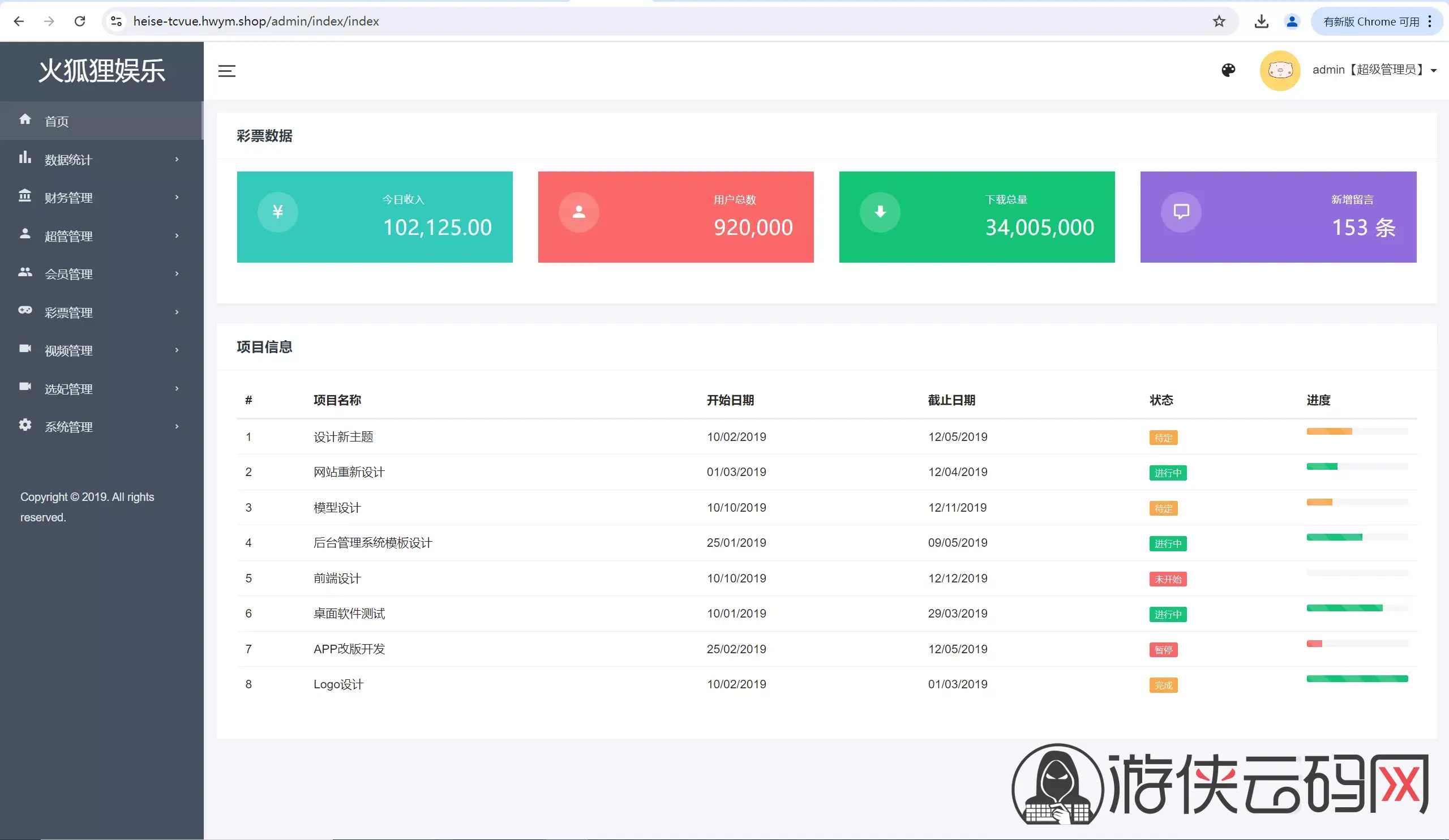The height and width of the screenshot is (840, 1449).
Task: Select the 首页 menu item
Action: click(102, 121)
